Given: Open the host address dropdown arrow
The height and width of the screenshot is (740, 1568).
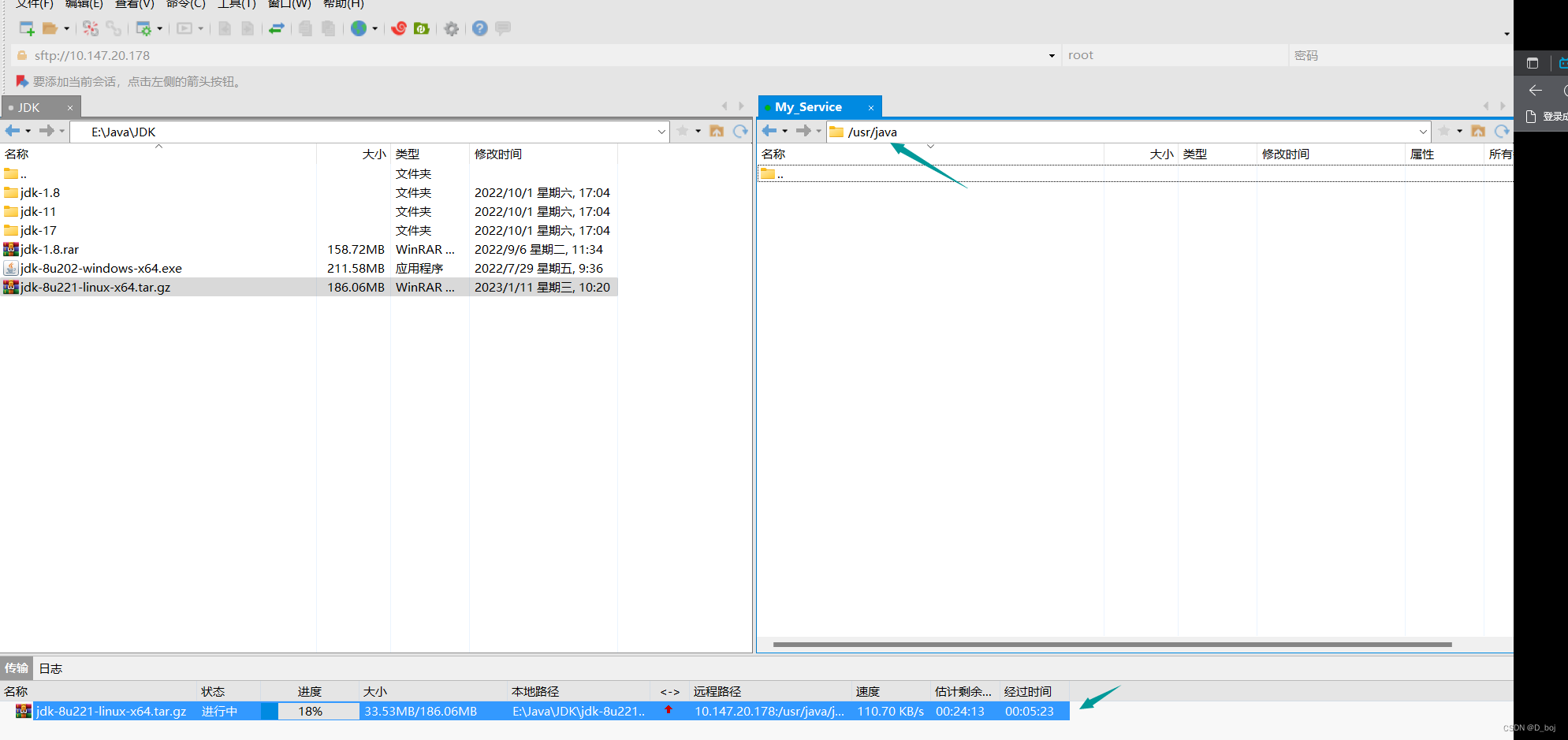Looking at the screenshot, I should [x=1052, y=56].
